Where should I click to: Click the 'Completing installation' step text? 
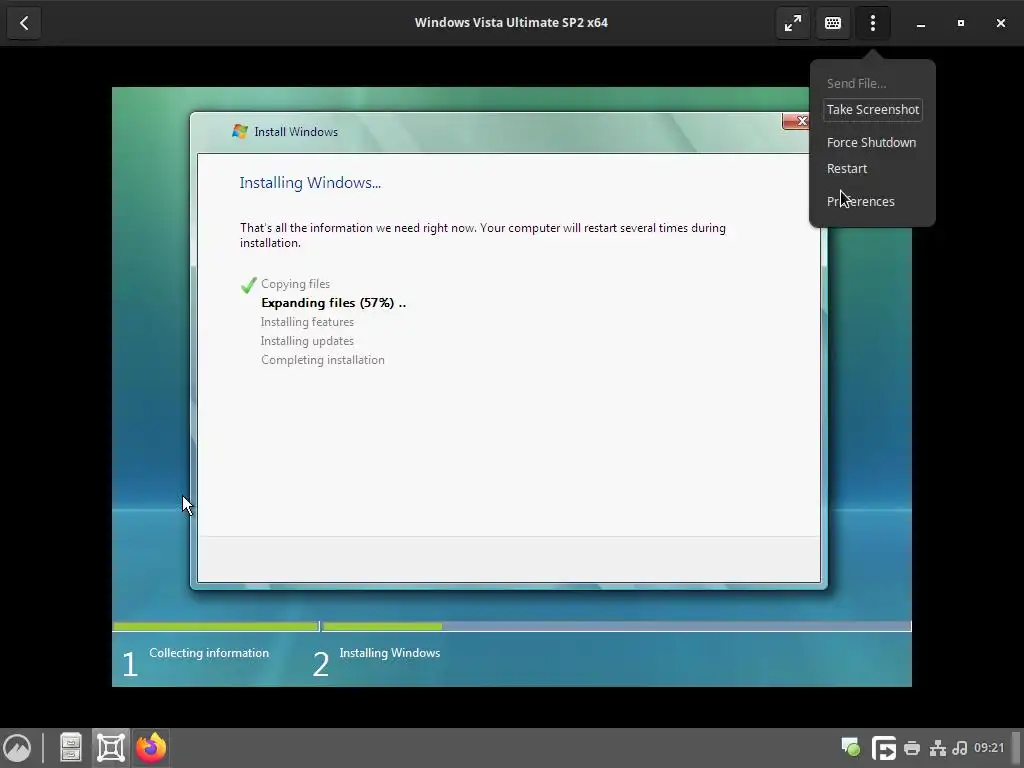click(323, 360)
